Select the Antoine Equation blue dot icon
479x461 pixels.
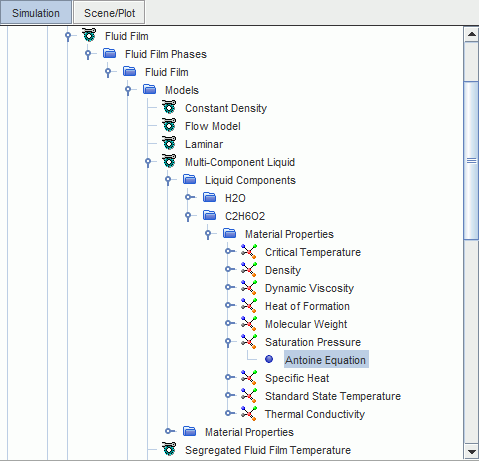[x=269, y=359]
